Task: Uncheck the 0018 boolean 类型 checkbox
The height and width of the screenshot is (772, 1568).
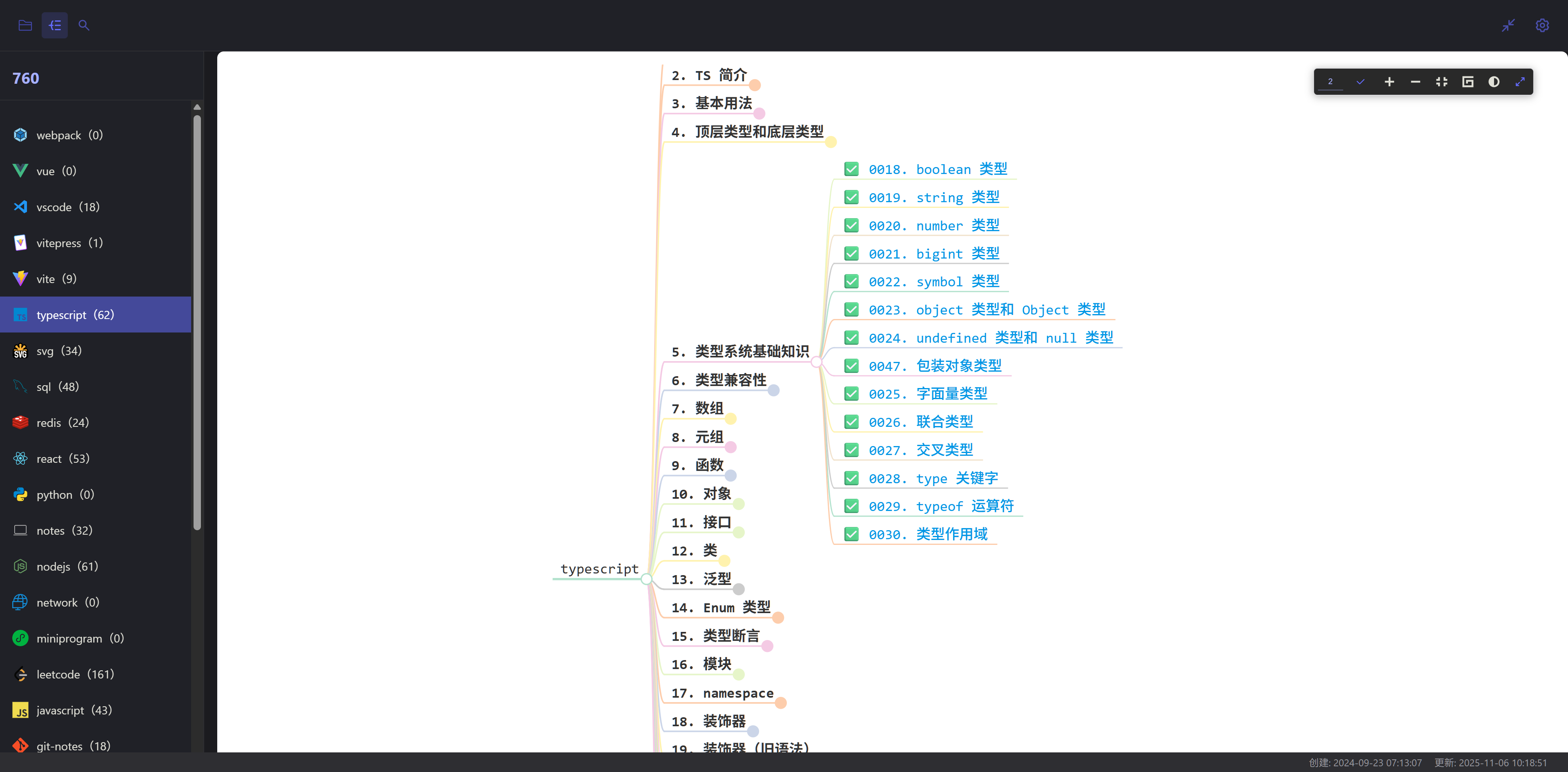Action: tap(851, 169)
